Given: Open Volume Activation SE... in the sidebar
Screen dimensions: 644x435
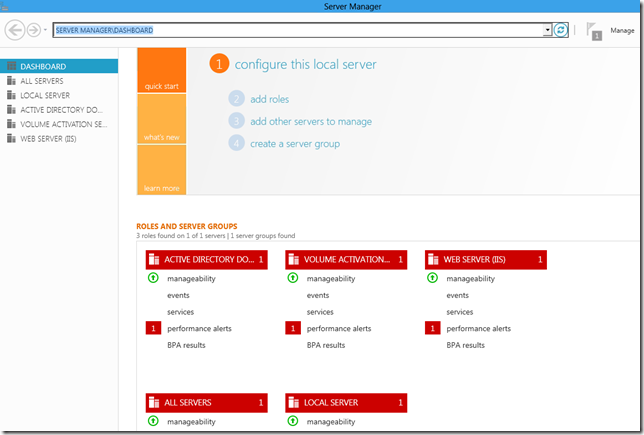Looking at the screenshot, I should tap(59, 124).
